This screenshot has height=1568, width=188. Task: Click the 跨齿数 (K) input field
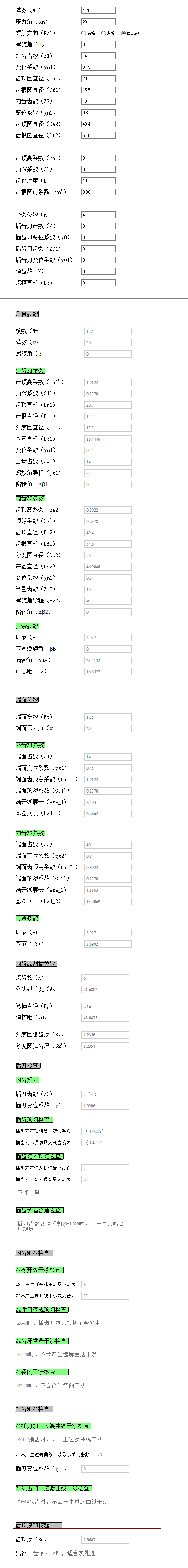(x=98, y=272)
